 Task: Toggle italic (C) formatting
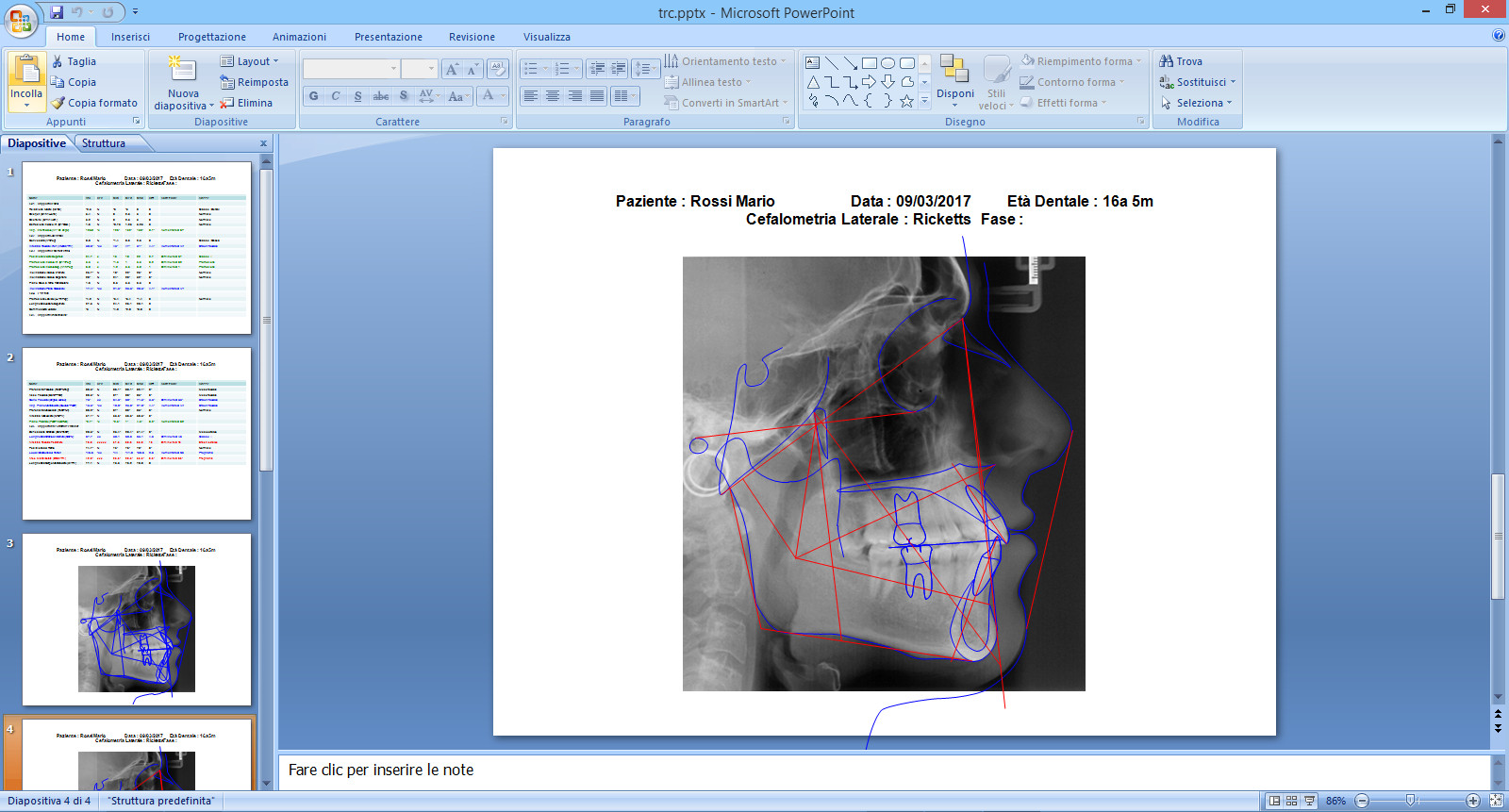click(336, 96)
